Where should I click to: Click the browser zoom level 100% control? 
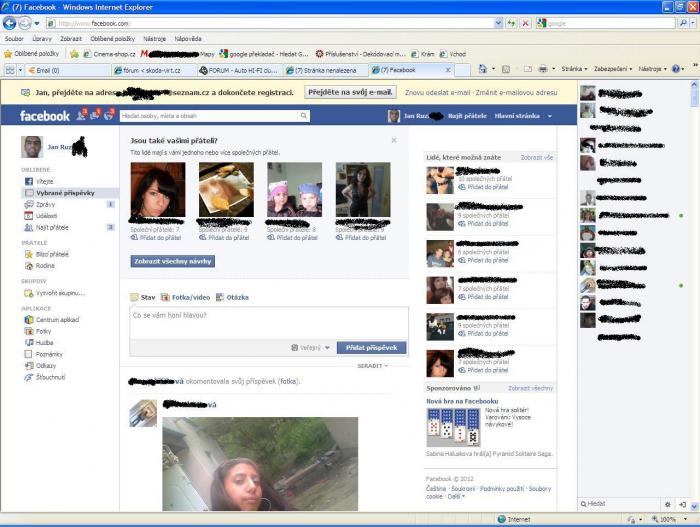(666, 519)
